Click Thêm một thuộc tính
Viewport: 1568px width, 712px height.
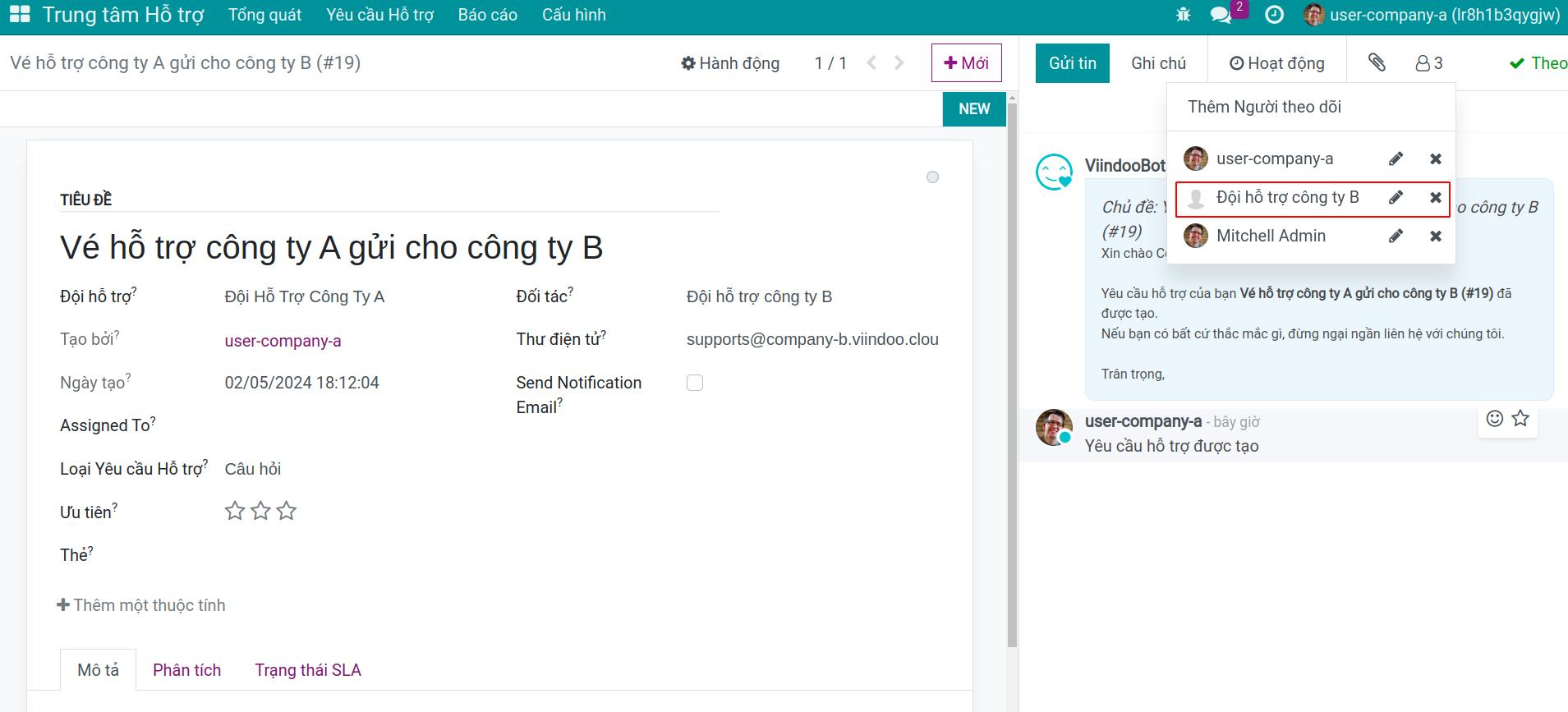coord(141,605)
